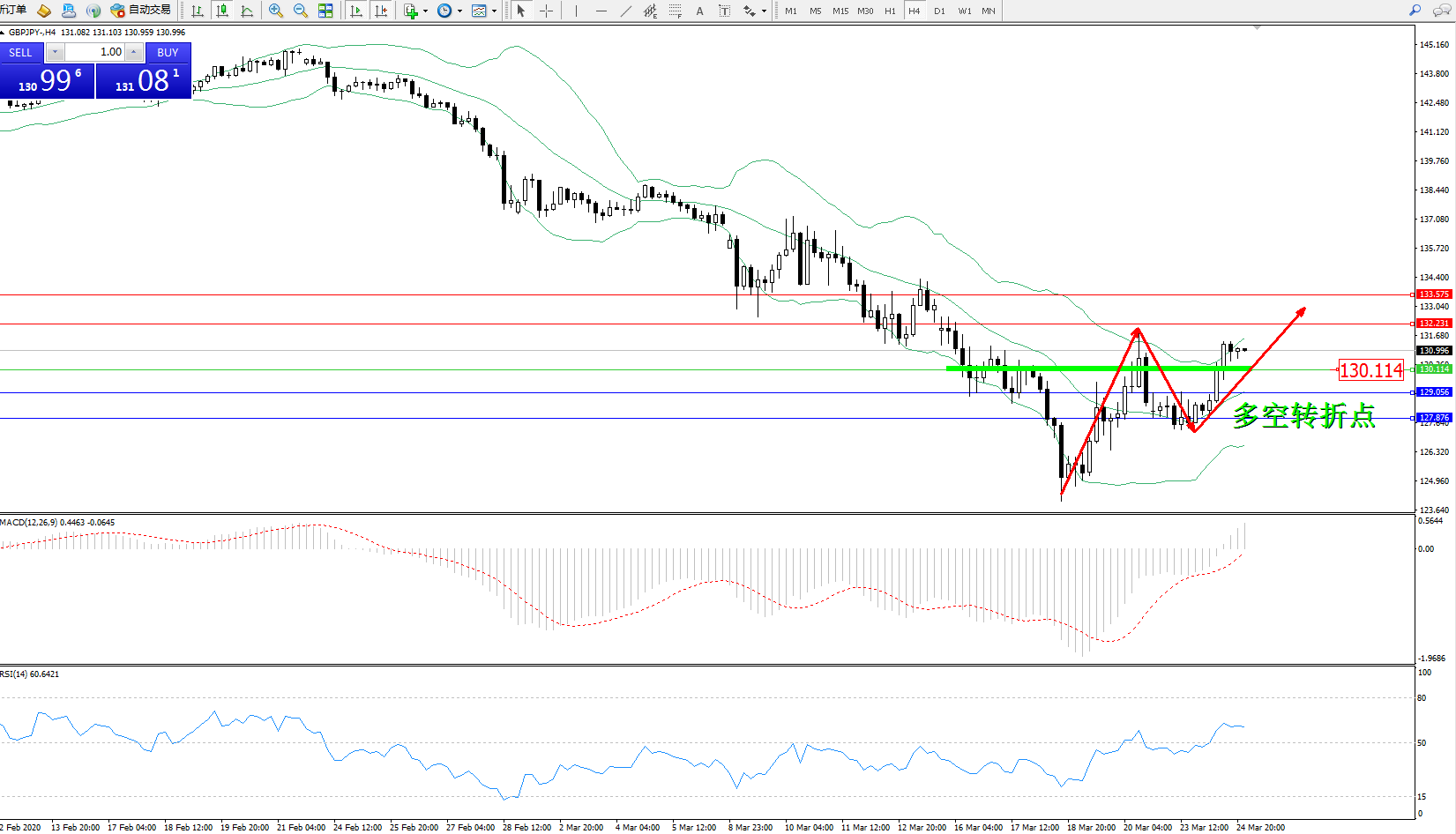The width and height of the screenshot is (1456, 834).
Task: Expand the periodicity clock dropdown
Action: [x=459, y=11]
